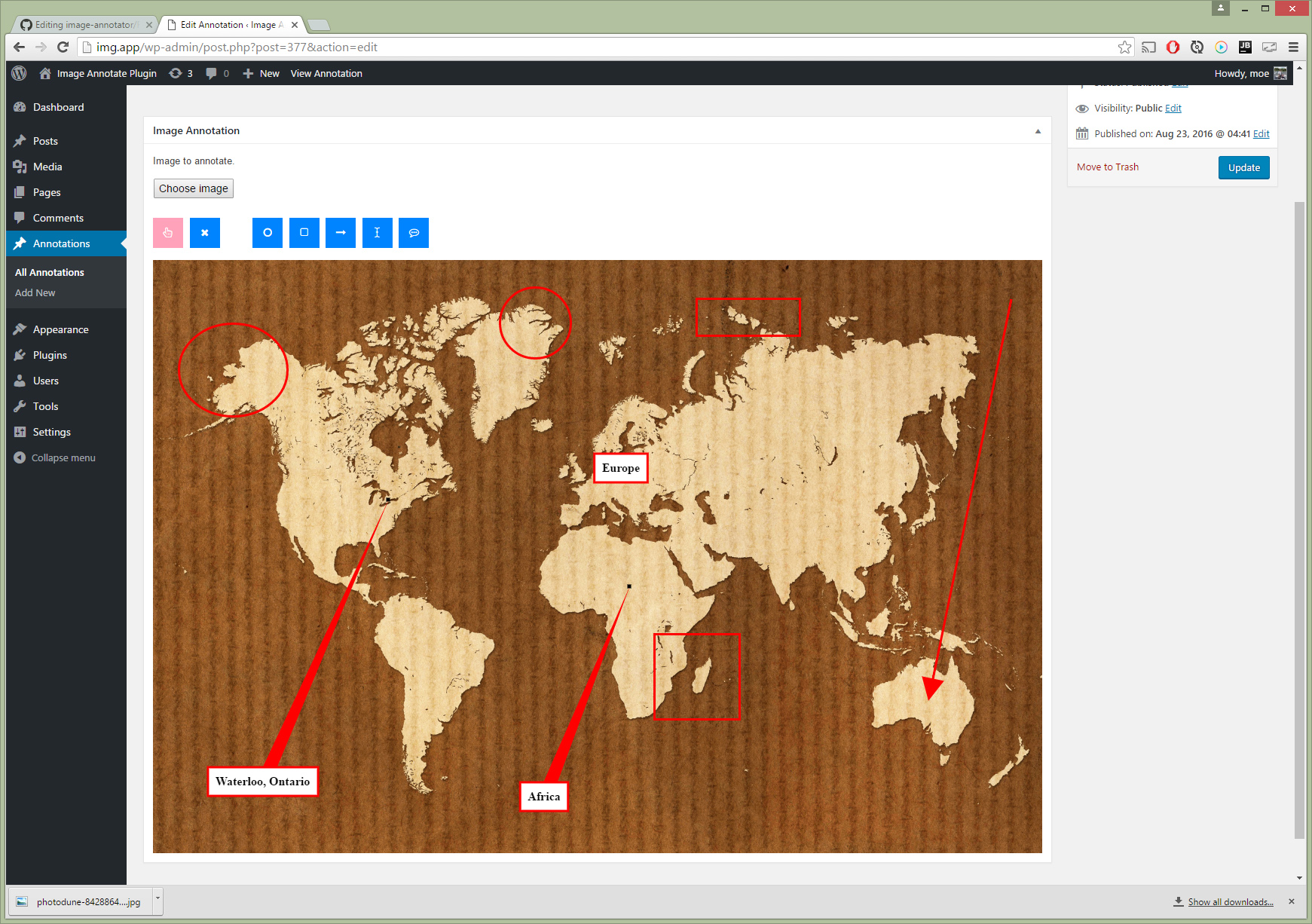Click Move to Trash link
1312x924 pixels.
[1108, 167]
